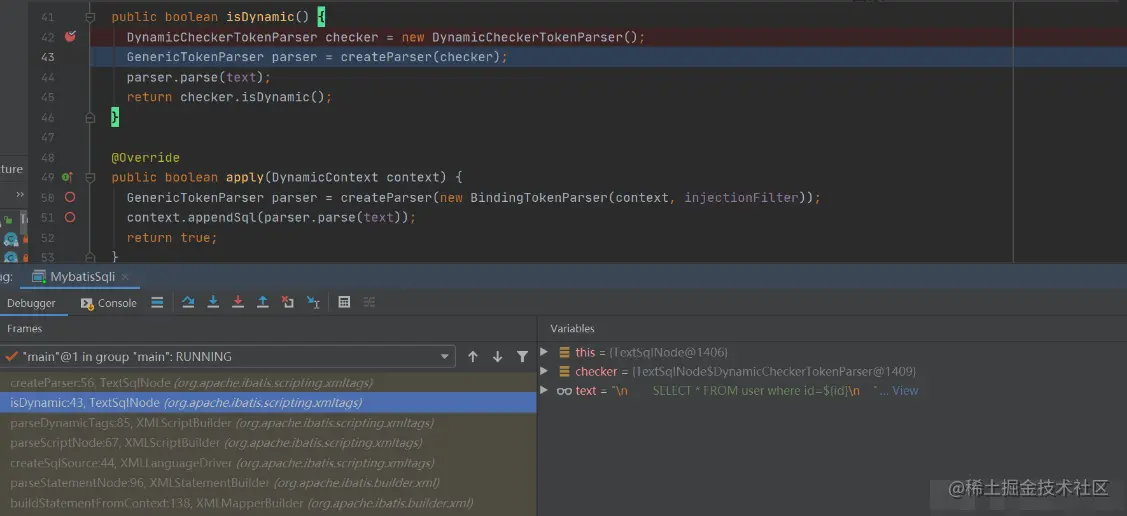Select the MybatisSqli debug session tab

[x=82, y=277]
